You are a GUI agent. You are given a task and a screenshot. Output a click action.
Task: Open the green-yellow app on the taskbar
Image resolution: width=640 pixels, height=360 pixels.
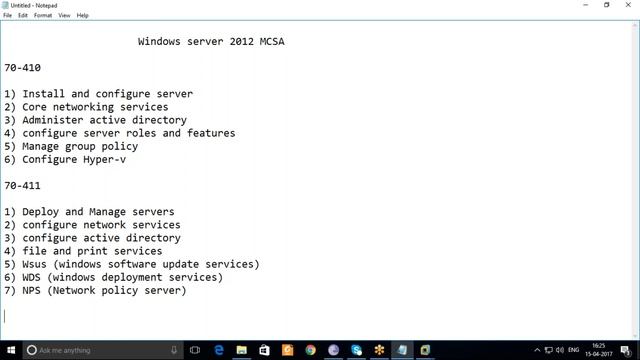[x=425, y=350]
